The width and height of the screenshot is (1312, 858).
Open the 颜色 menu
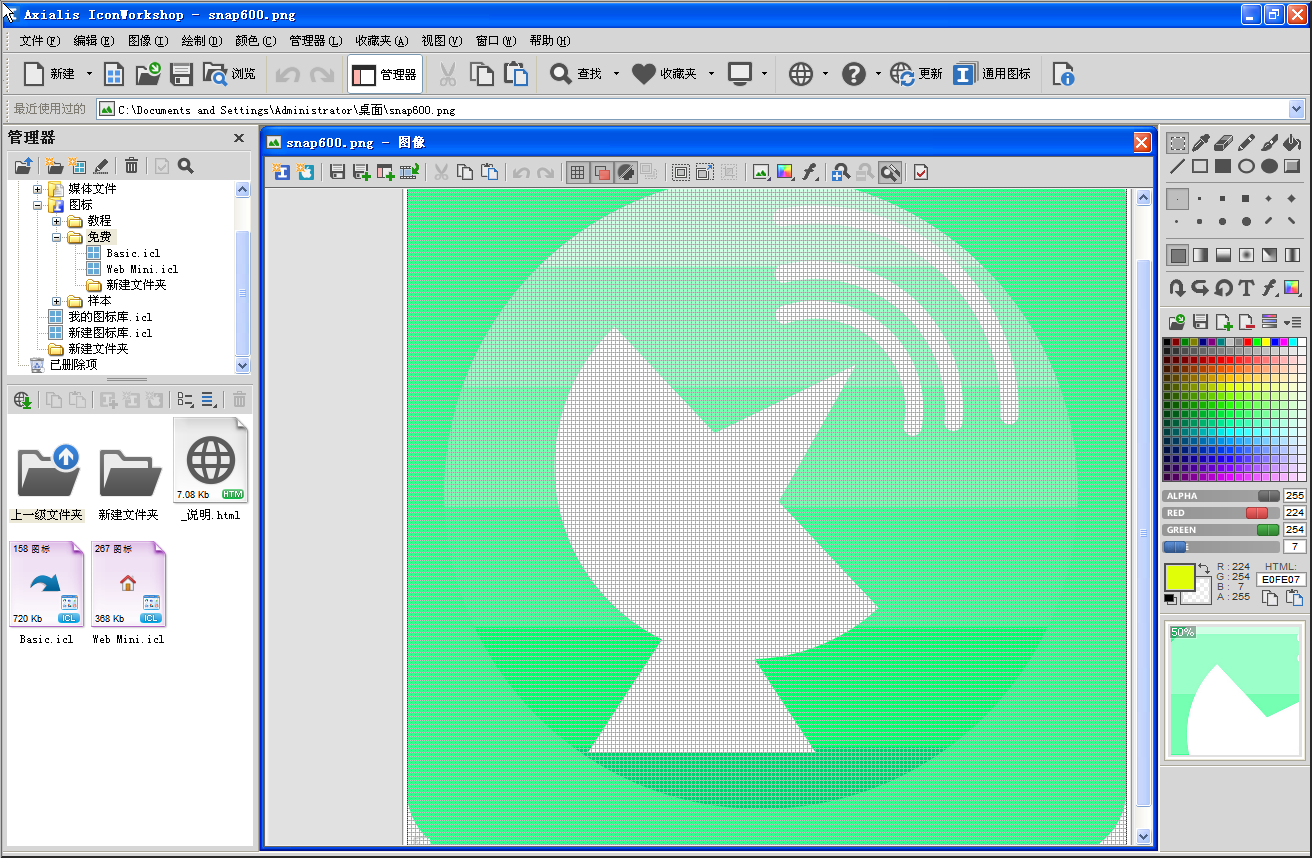(x=255, y=41)
